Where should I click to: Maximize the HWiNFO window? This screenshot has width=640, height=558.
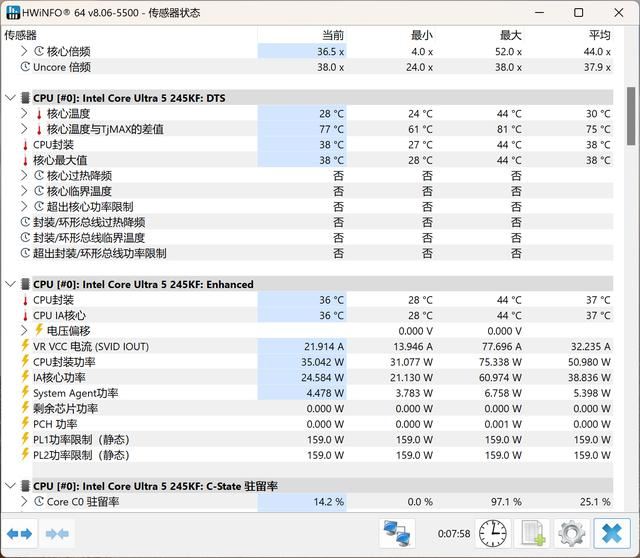pyautogui.click(x=578, y=13)
